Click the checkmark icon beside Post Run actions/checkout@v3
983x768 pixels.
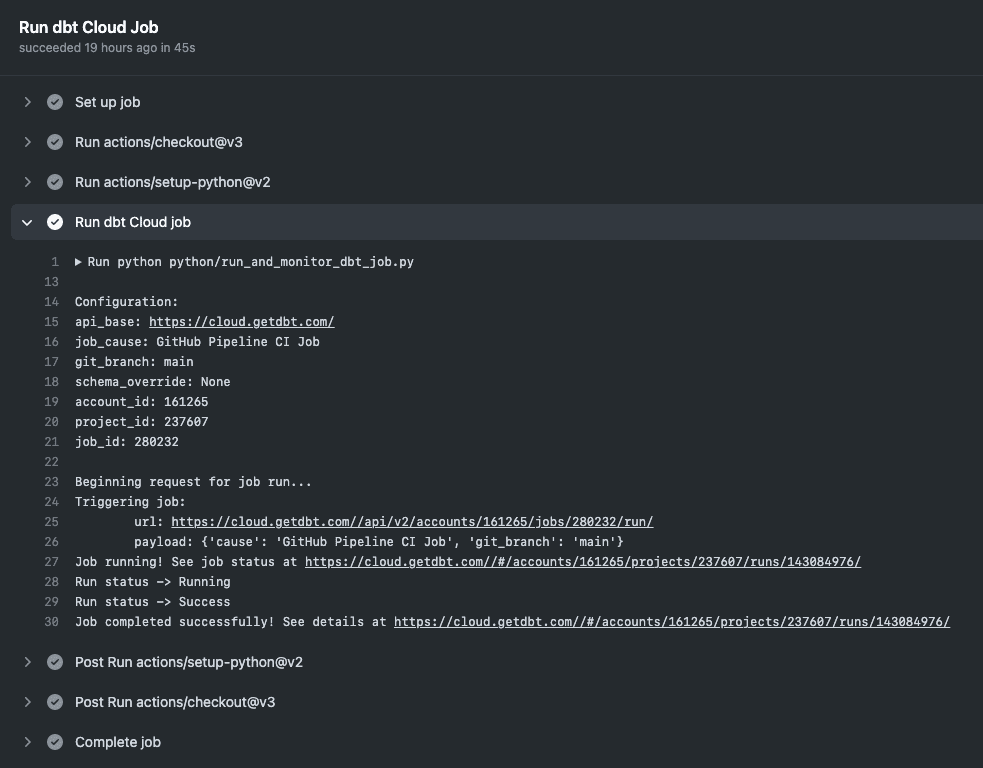[x=55, y=702]
